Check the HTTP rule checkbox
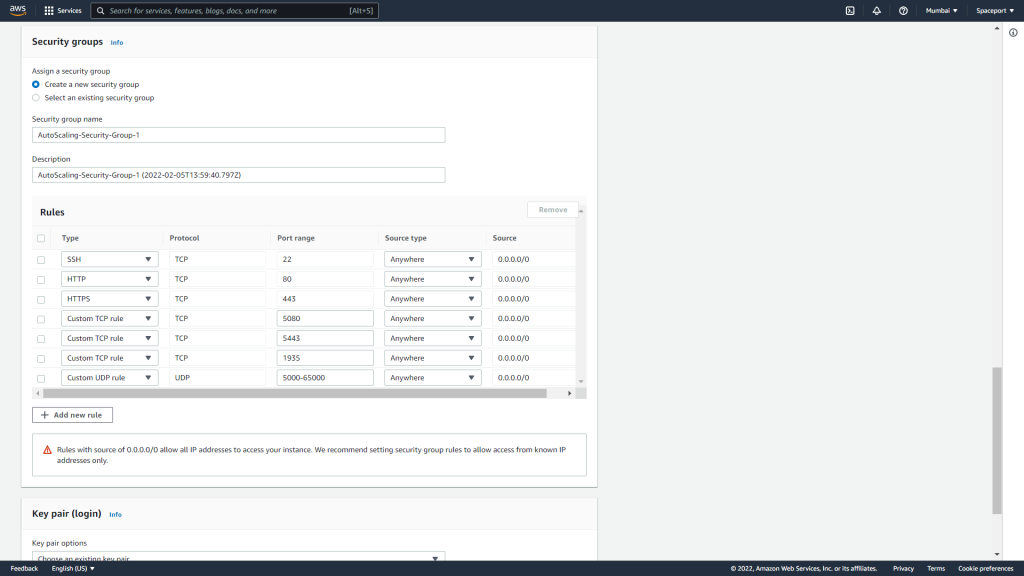The height and width of the screenshot is (576, 1024). click(x=41, y=280)
